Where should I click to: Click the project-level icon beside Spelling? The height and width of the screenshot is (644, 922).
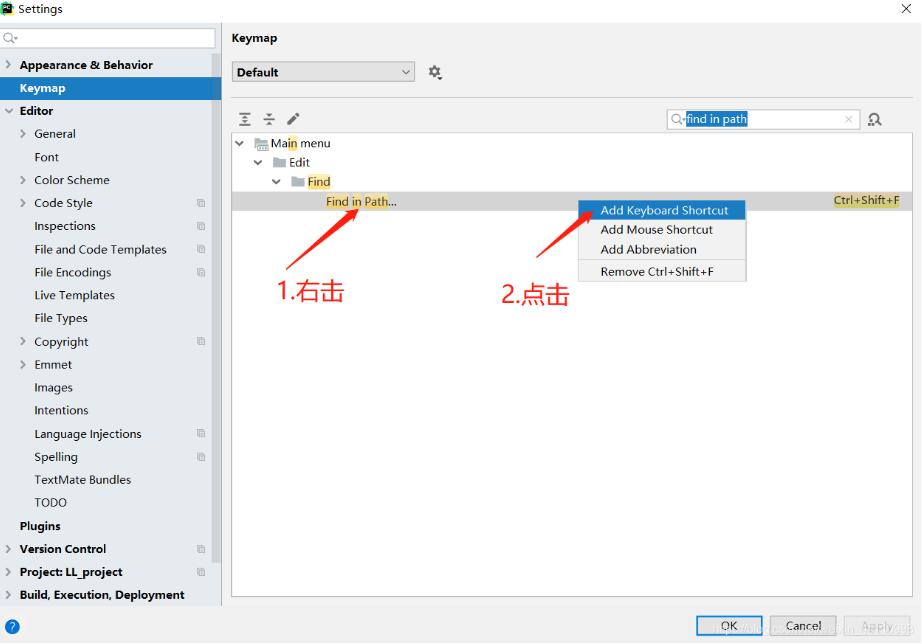pyautogui.click(x=201, y=457)
